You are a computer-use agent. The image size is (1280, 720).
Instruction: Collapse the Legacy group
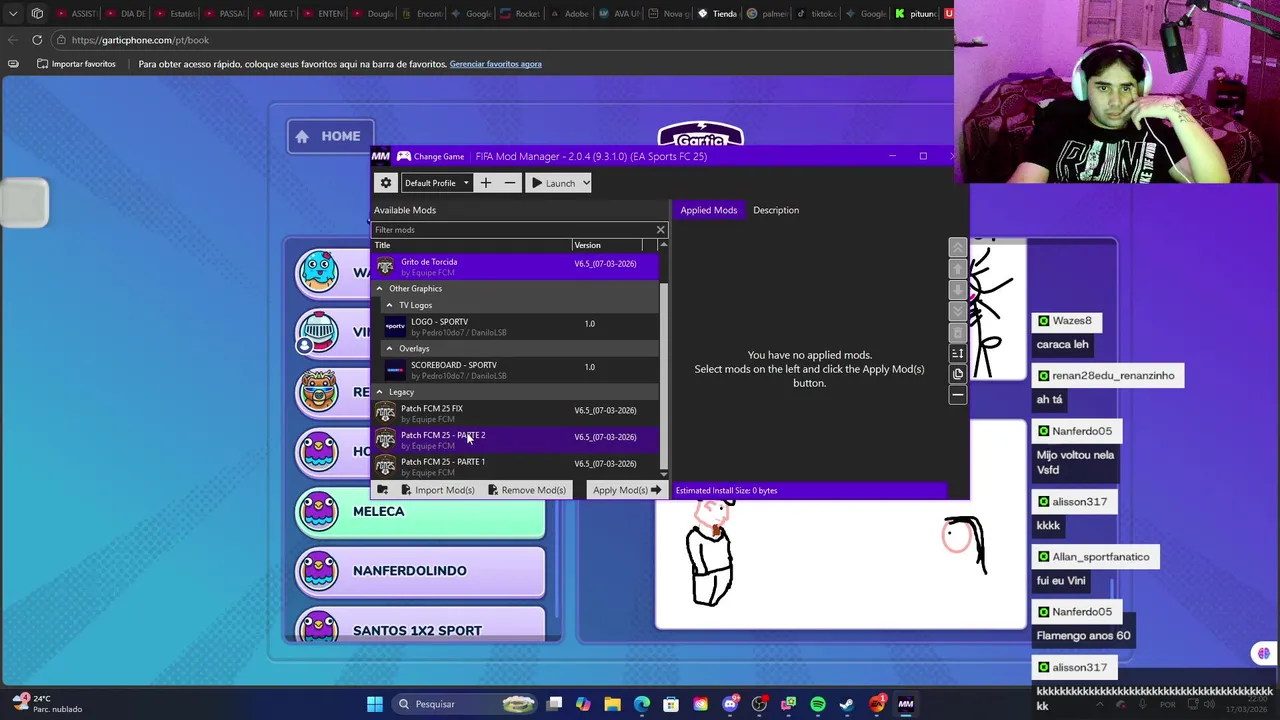click(379, 392)
